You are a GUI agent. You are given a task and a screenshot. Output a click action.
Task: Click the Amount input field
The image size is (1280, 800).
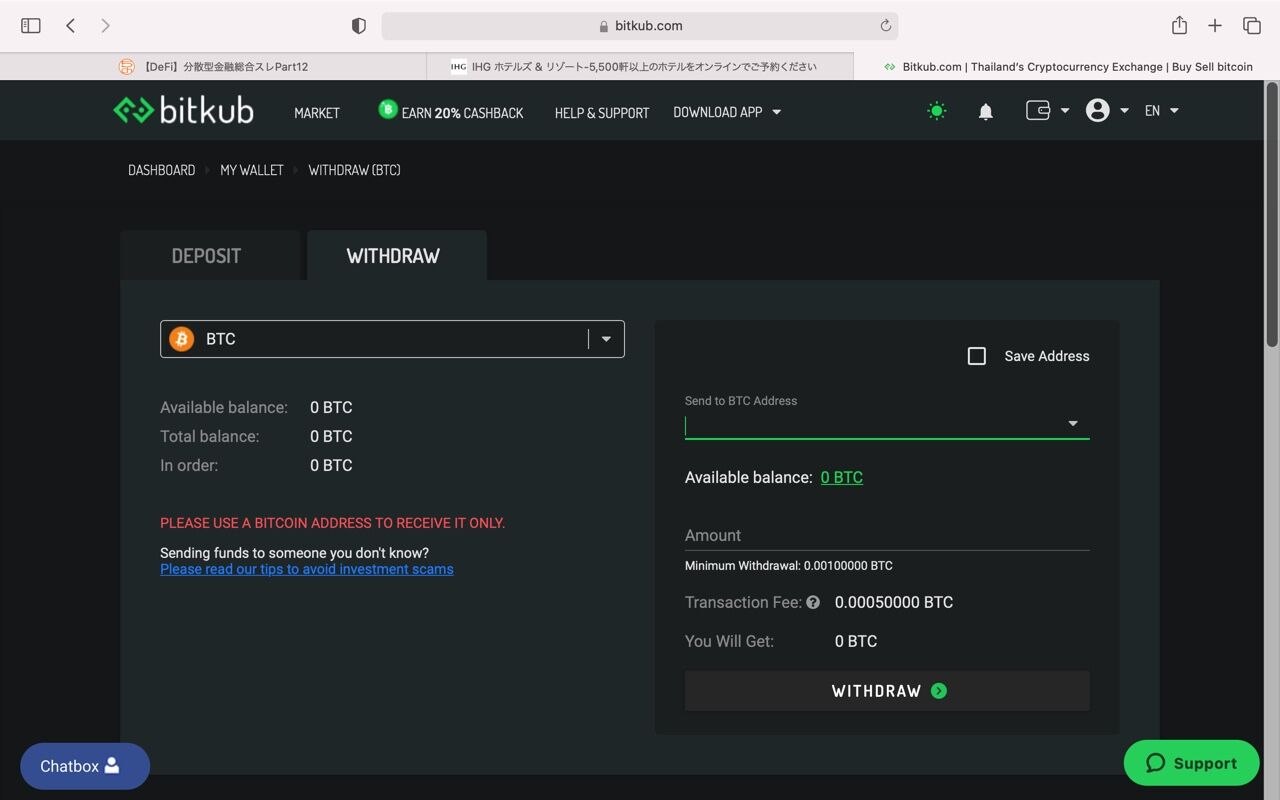887,535
